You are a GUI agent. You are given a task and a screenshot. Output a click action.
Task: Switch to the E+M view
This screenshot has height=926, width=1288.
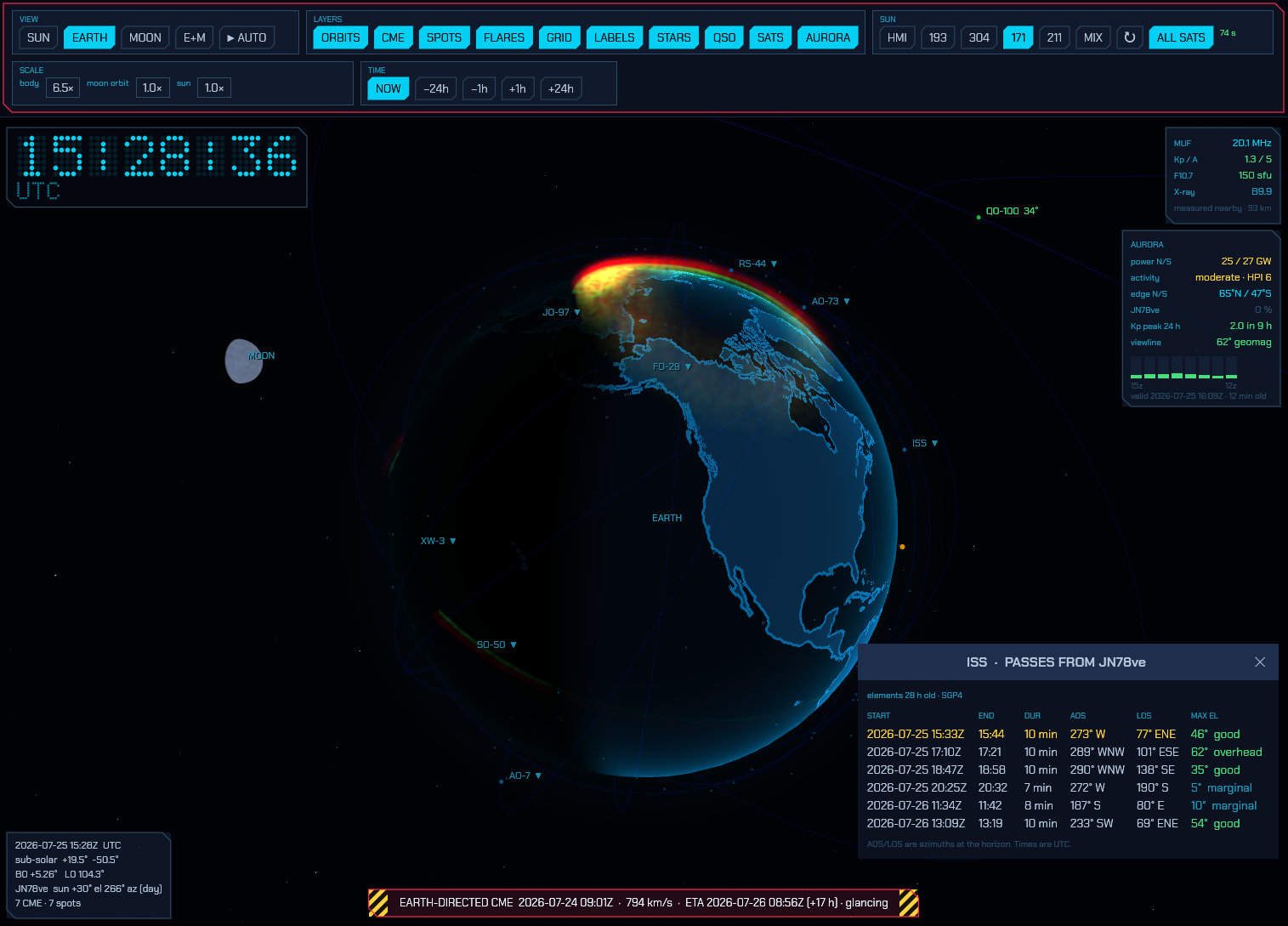point(195,37)
